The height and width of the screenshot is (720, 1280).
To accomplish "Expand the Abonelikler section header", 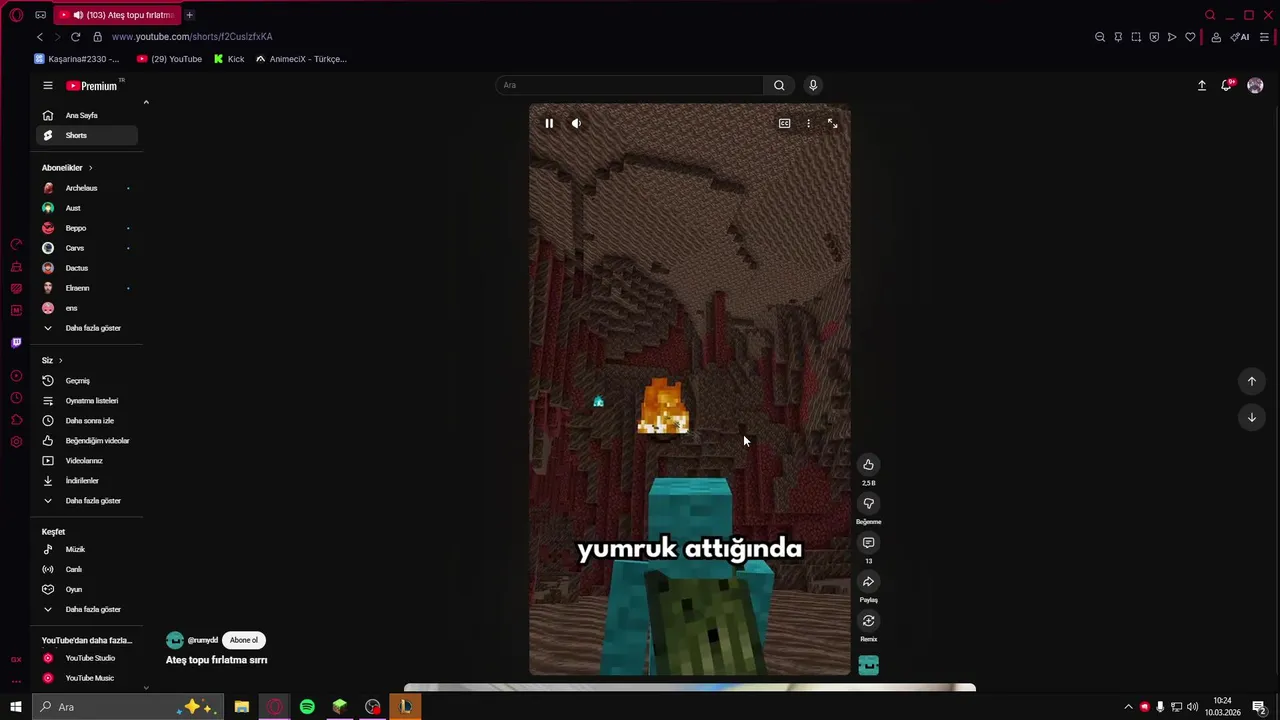I will pyautogui.click(x=67, y=168).
